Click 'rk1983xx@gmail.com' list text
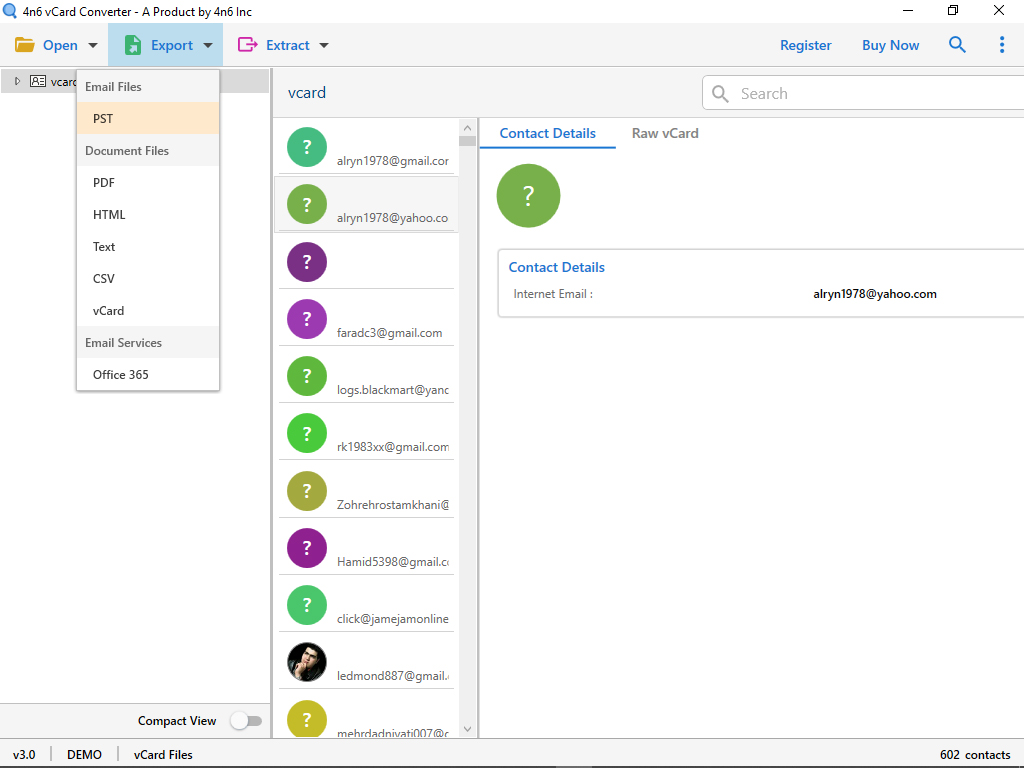The height and width of the screenshot is (768, 1024). tap(392, 447)
